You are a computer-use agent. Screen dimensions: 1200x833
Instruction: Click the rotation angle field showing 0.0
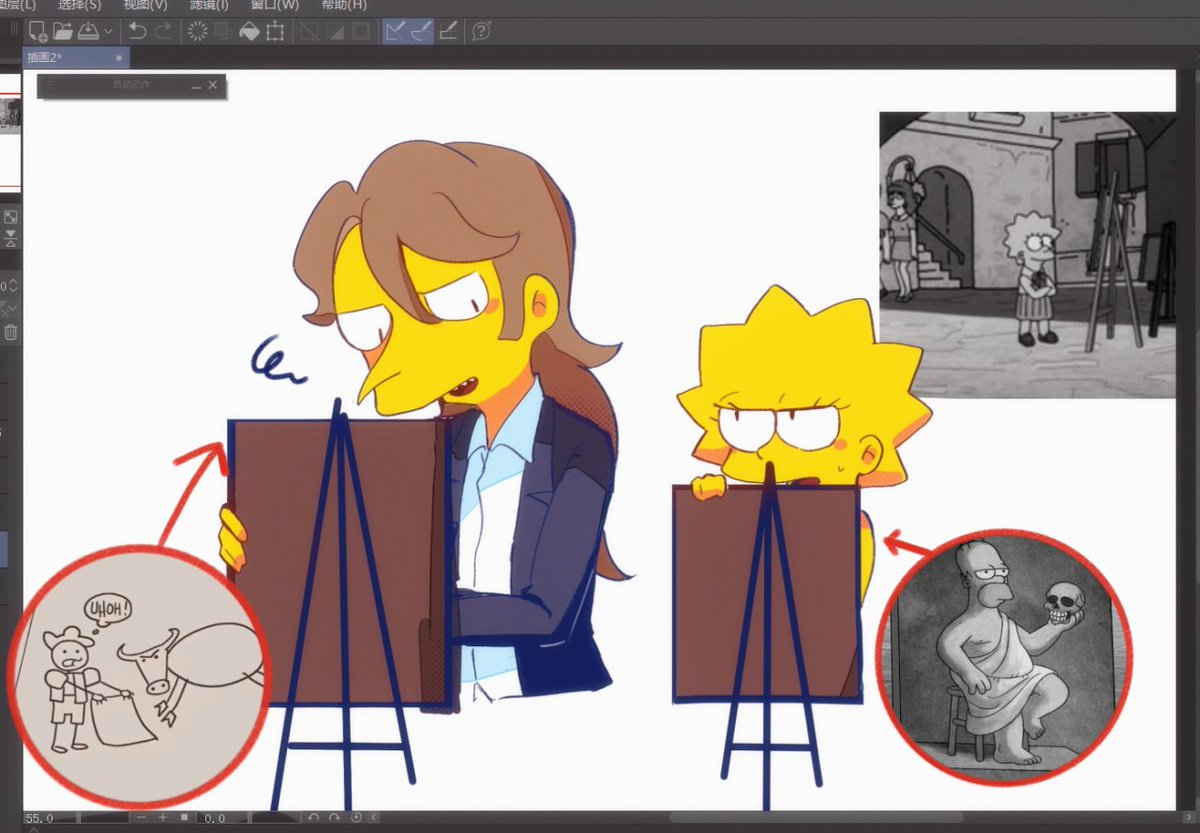click(216, 818)
